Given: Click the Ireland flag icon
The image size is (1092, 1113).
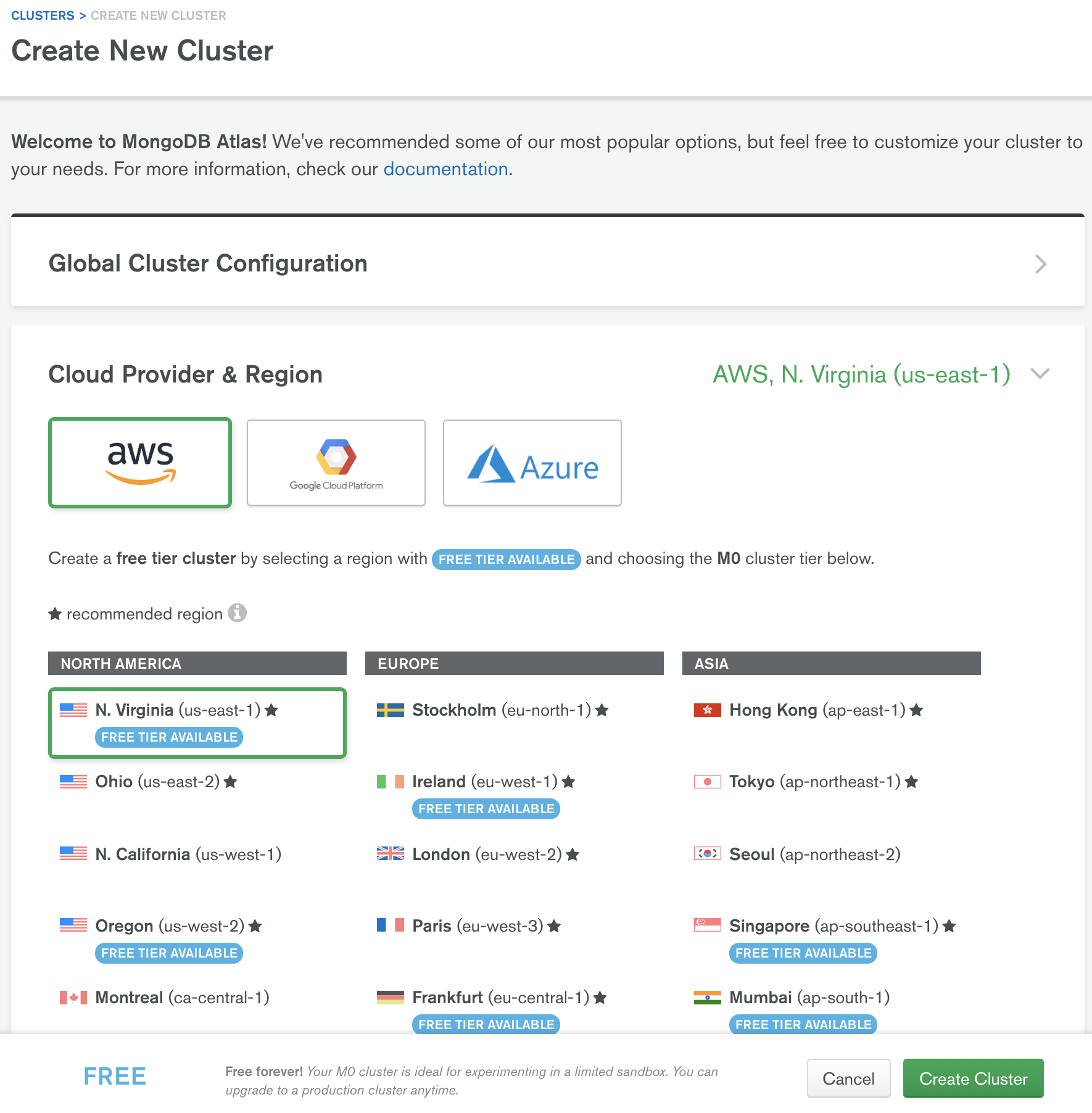Looking at the screenshot, I should [389, 781].
